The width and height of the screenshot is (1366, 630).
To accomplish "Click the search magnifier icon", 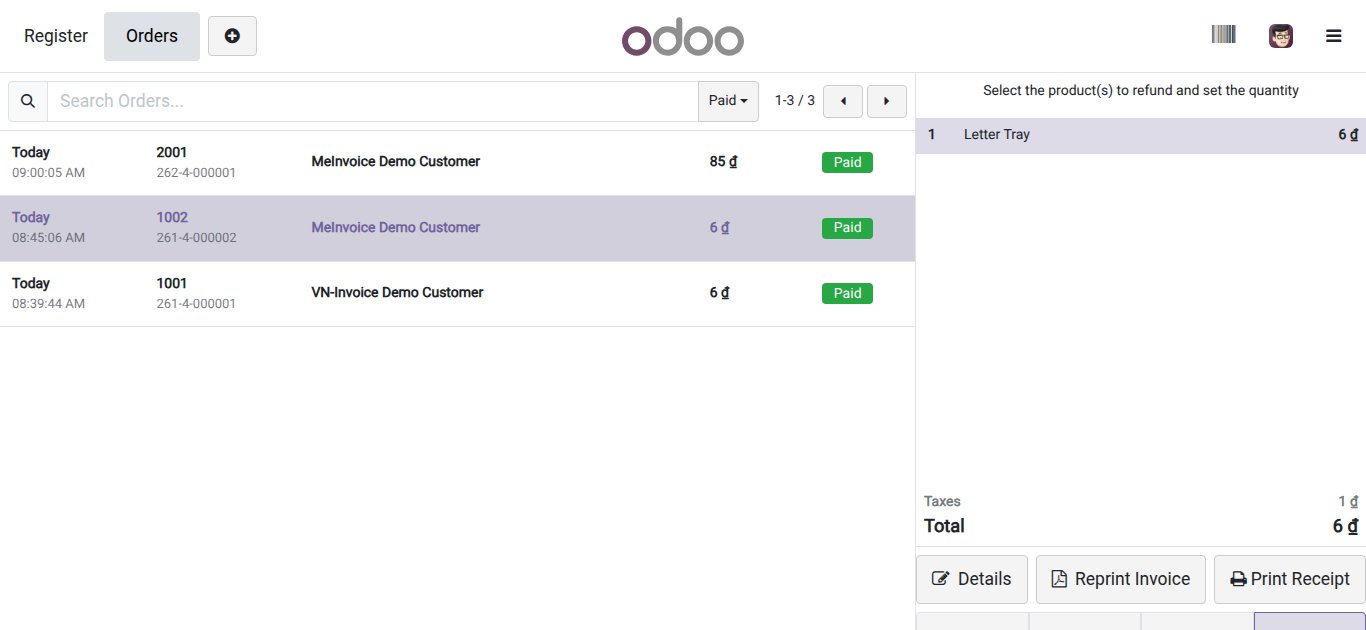I will pyautogui.click(x=28, y=101).
